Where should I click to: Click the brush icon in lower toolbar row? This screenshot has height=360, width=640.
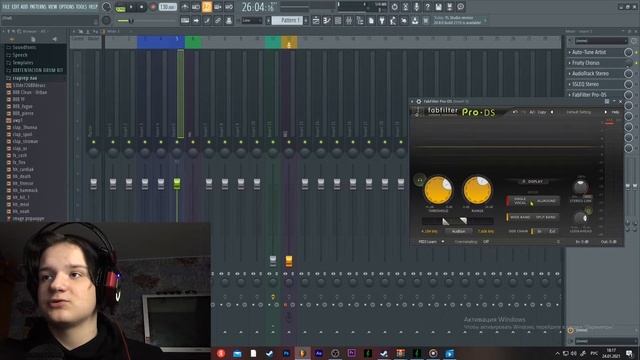click(x=207, y=20)
